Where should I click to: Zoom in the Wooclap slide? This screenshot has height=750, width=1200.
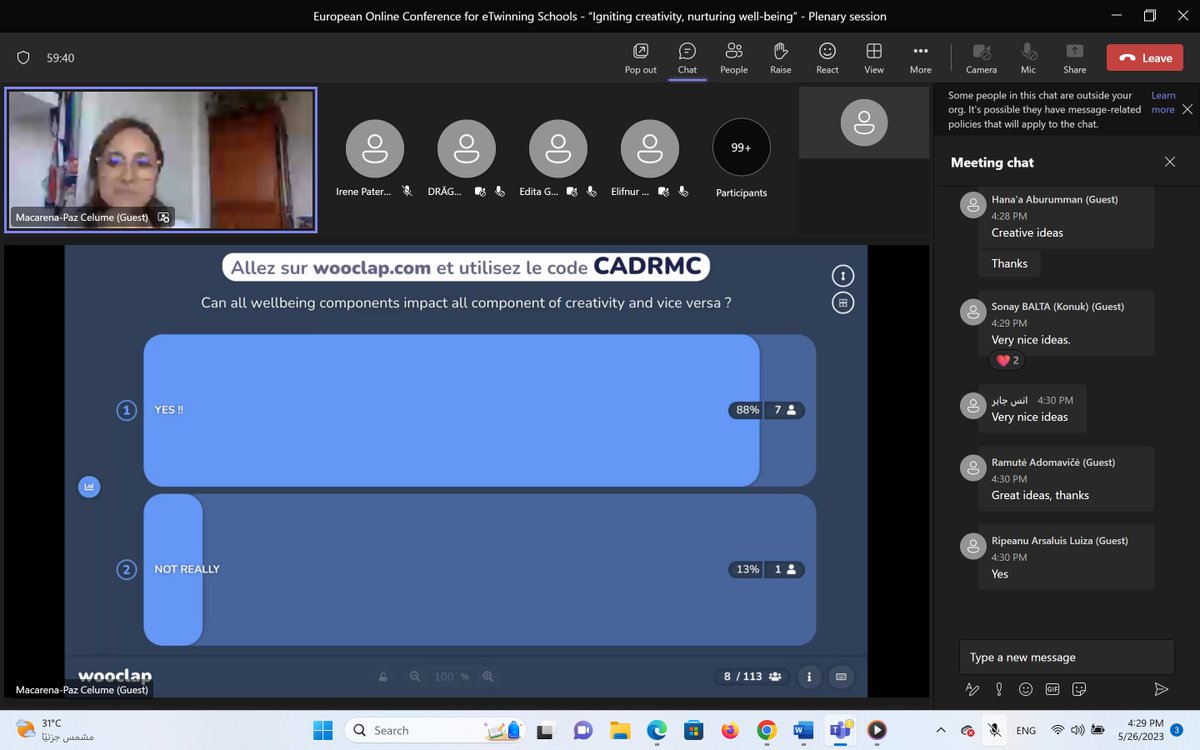pyautogui.click(x=487, y=677)
